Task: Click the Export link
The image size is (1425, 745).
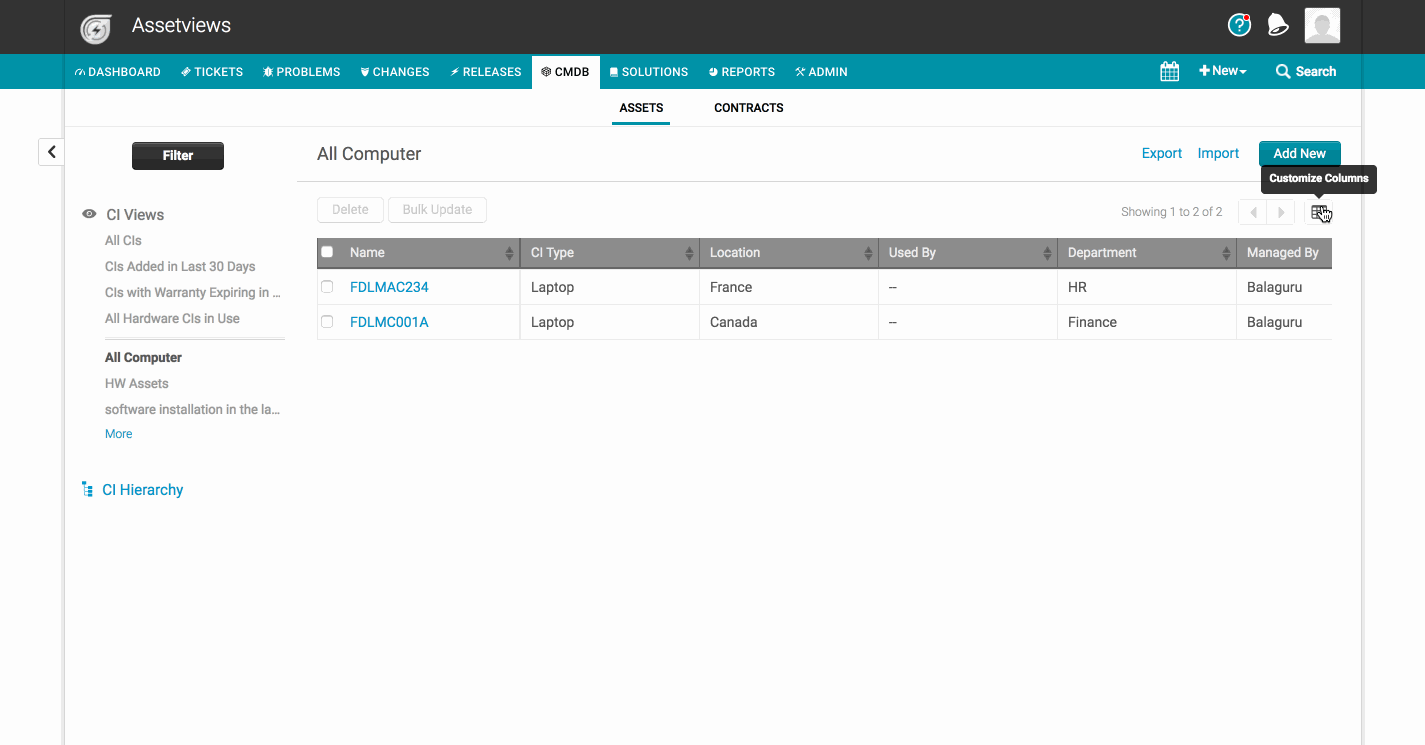Action: 1162,153
